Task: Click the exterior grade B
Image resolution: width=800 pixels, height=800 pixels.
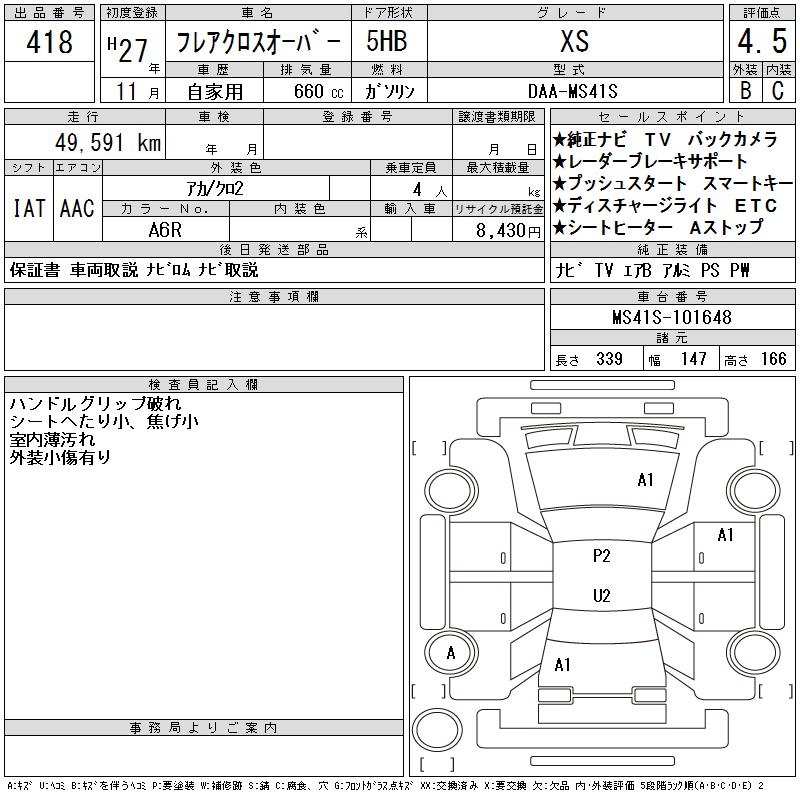Action: pyautogui.click(x=745, y=90)
